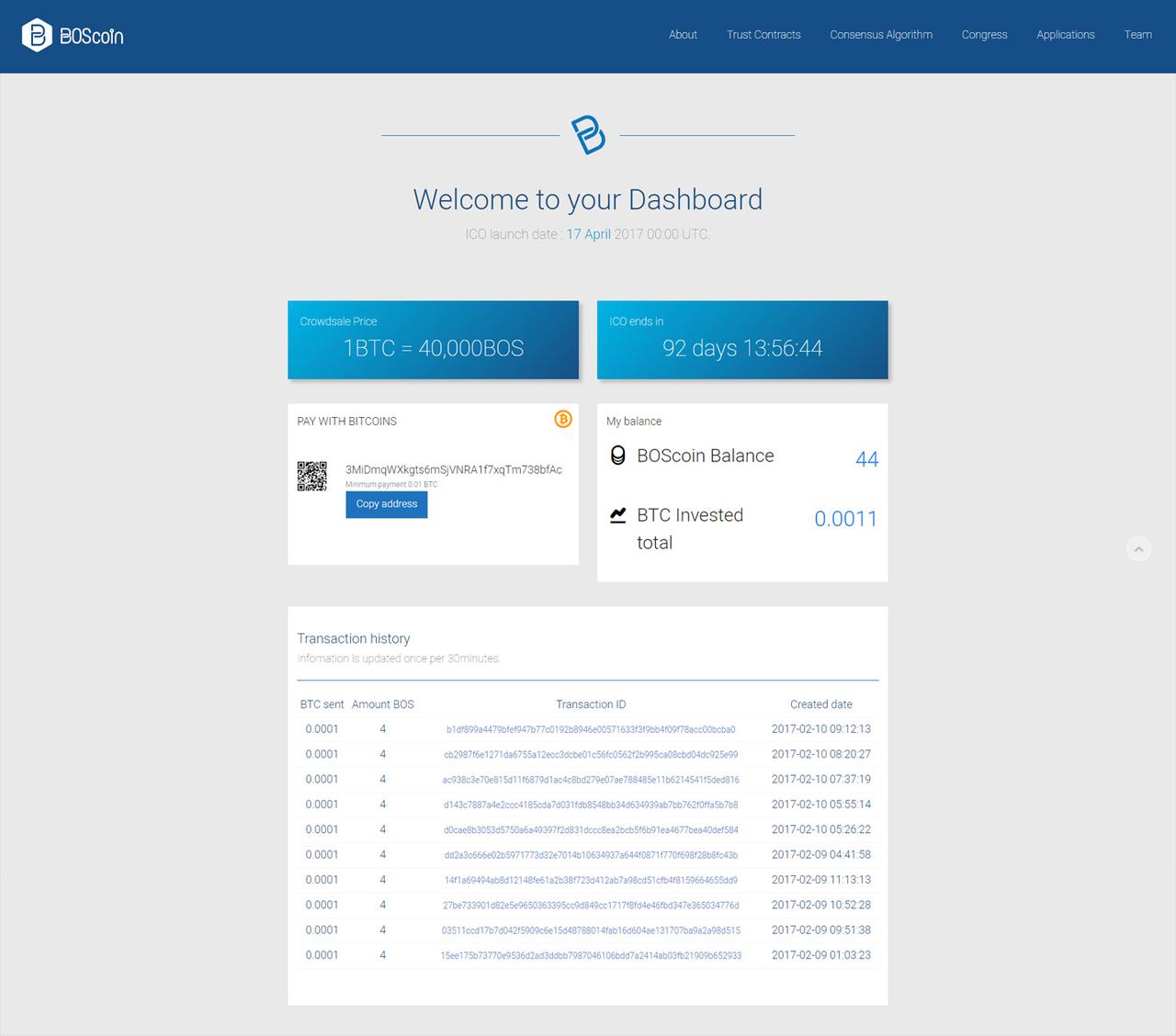Click the orange Bitcoin icon
This screenshot has height=1036, width=1176.
[563, 419]
